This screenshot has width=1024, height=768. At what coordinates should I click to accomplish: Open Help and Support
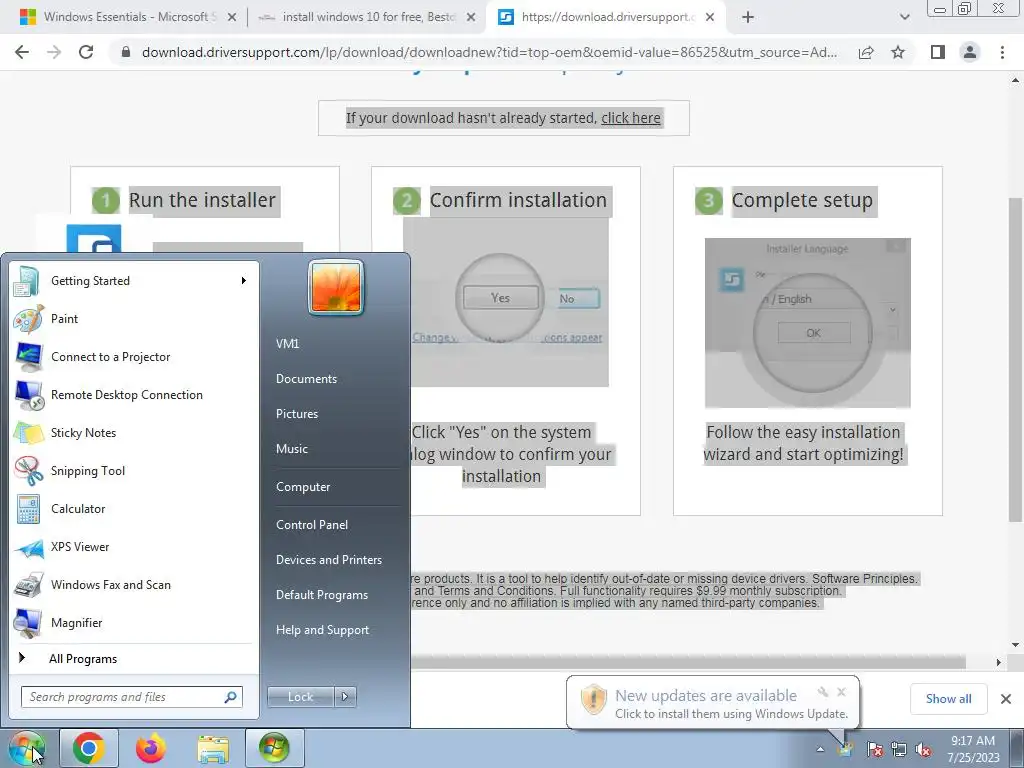click(322, 630)
